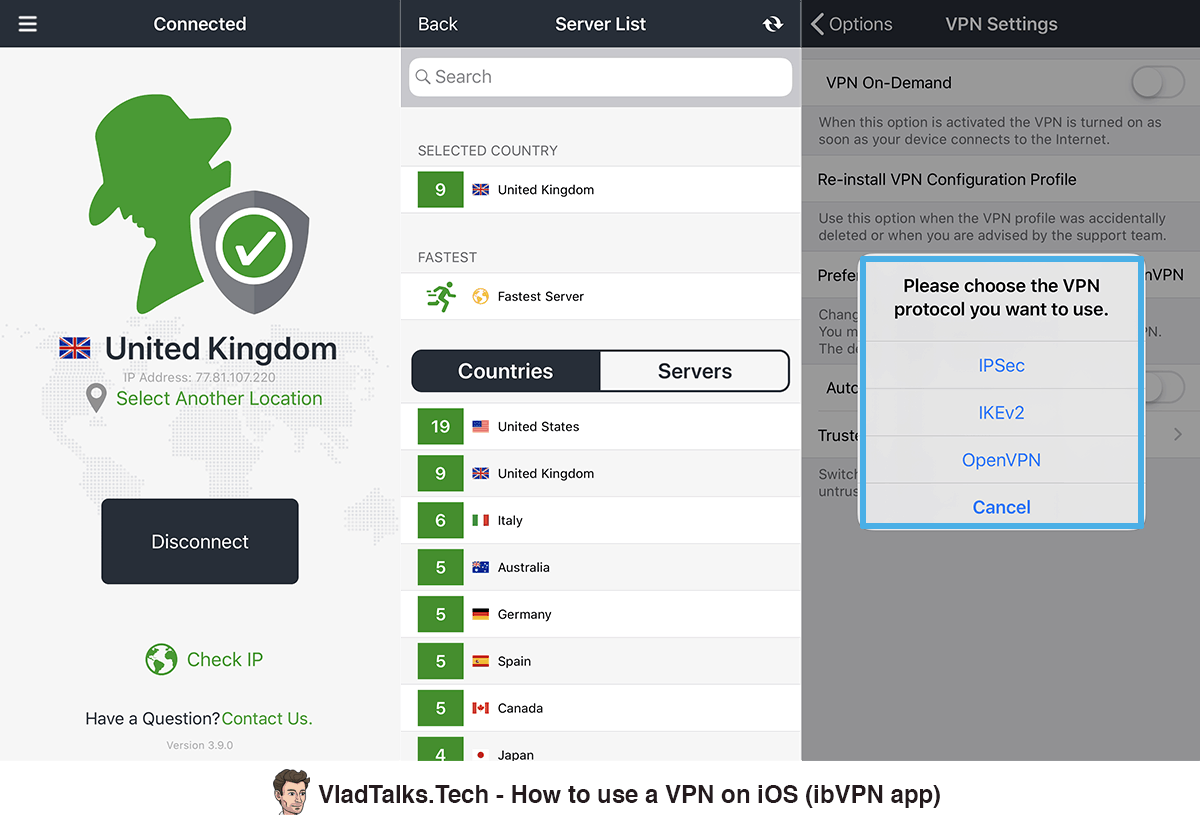Choose IPSec protocol
Viewport: 1200px width, 815px height.
click(x=1001, y=365)
